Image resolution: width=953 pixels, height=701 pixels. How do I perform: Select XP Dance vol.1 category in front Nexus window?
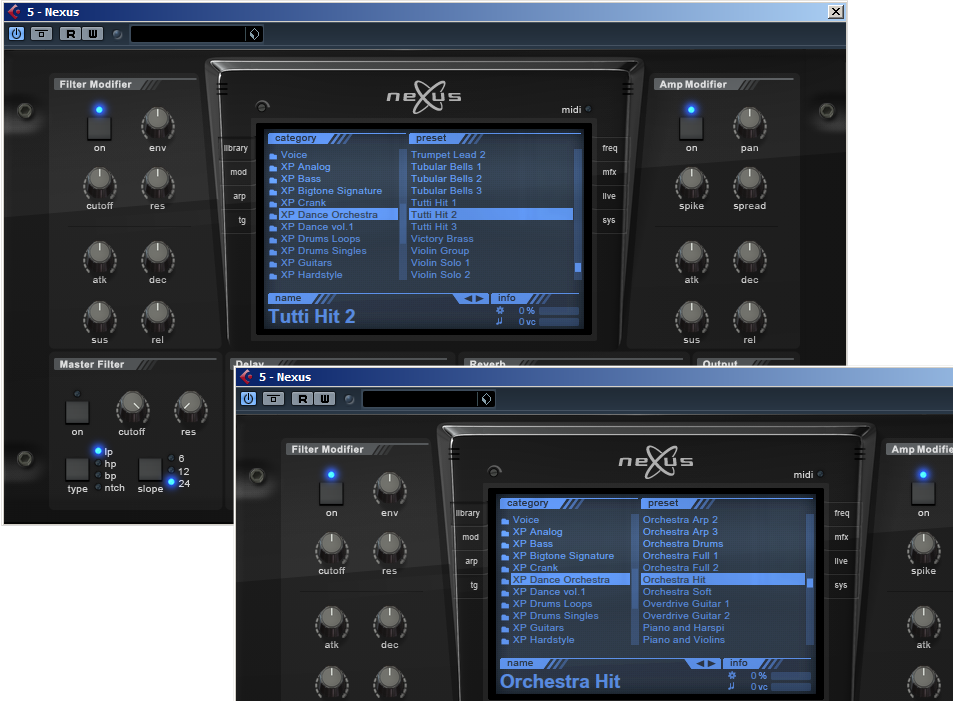pyautogui.click(x=549, y=592)
